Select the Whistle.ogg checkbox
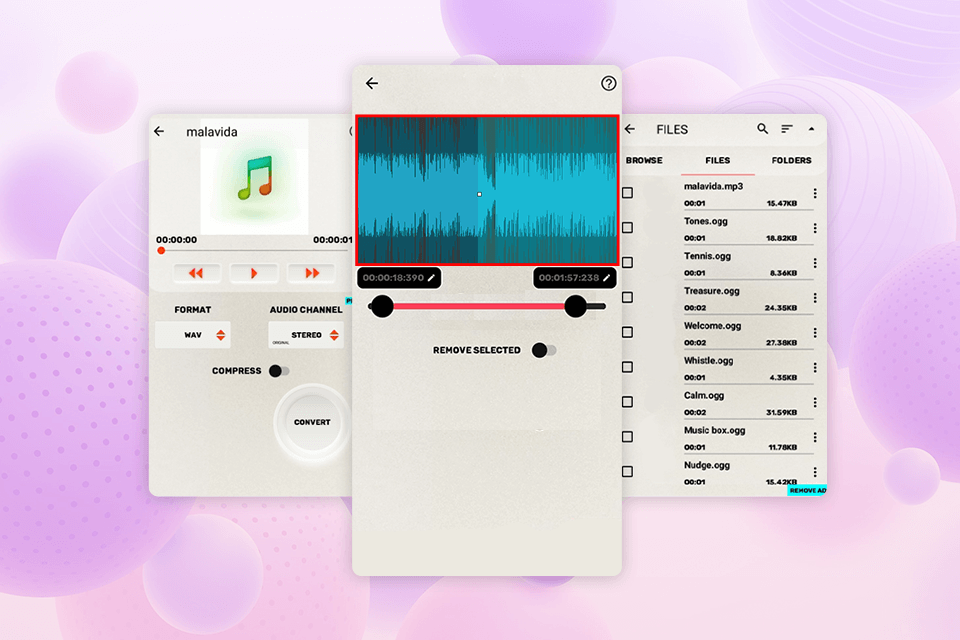This screenshot has height=640, width=960. pos(628,367)
